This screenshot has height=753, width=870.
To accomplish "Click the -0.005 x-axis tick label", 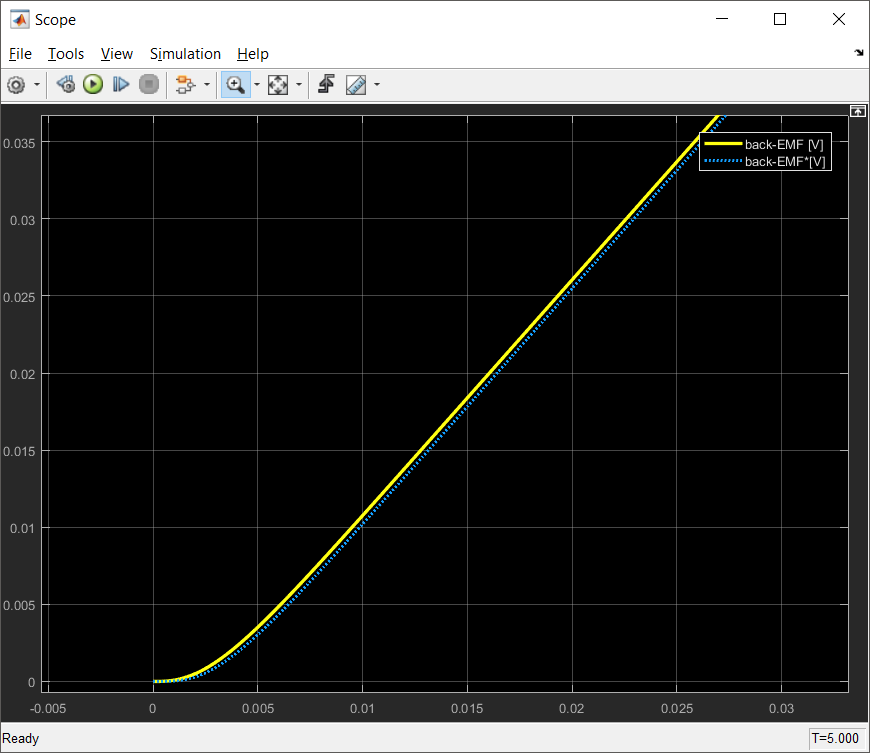I will click(48, 709).
